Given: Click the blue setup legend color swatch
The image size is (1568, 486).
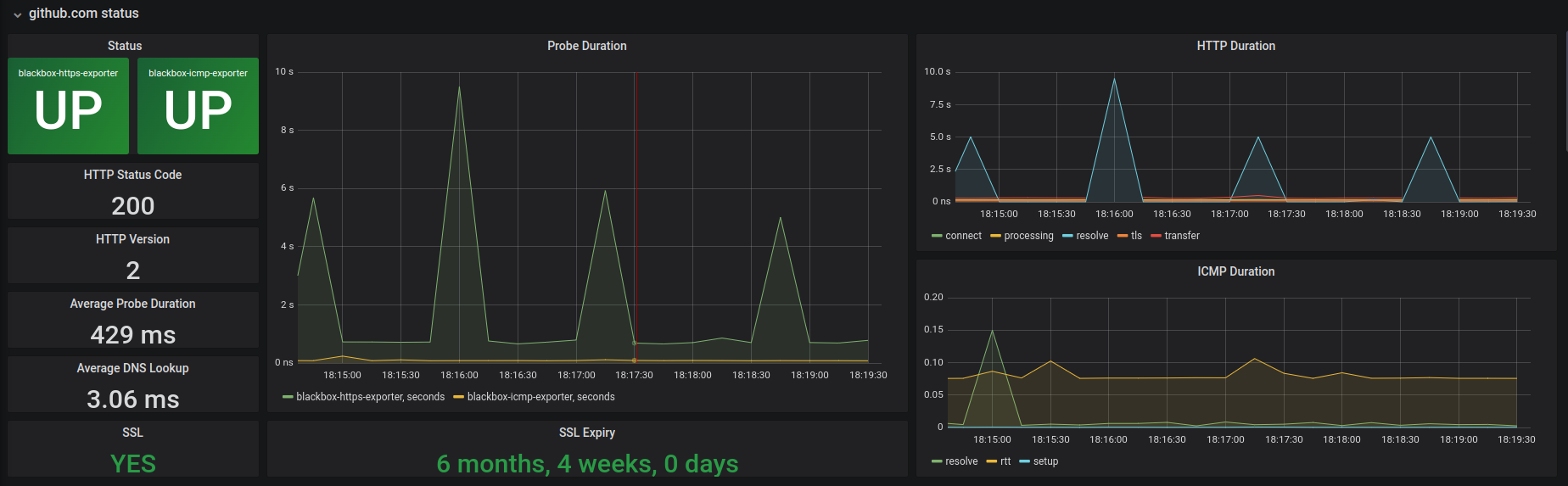Looking at the screenshot, I should [1024, 461].
